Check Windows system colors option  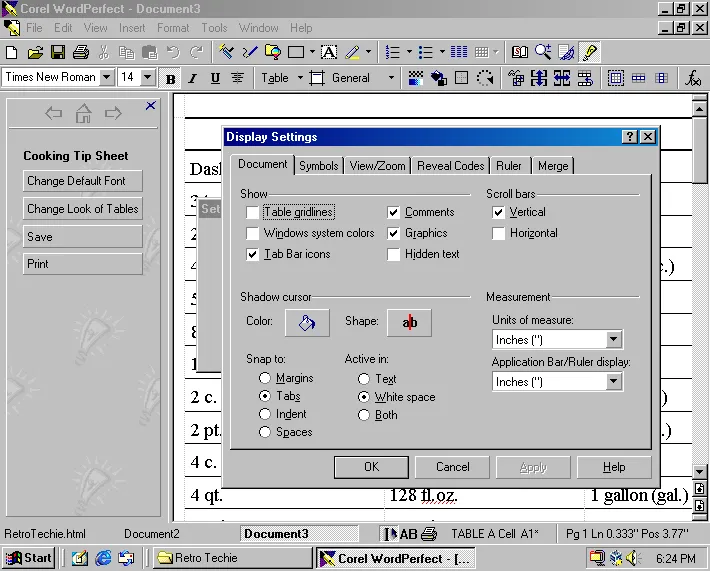tap(252, 234)
